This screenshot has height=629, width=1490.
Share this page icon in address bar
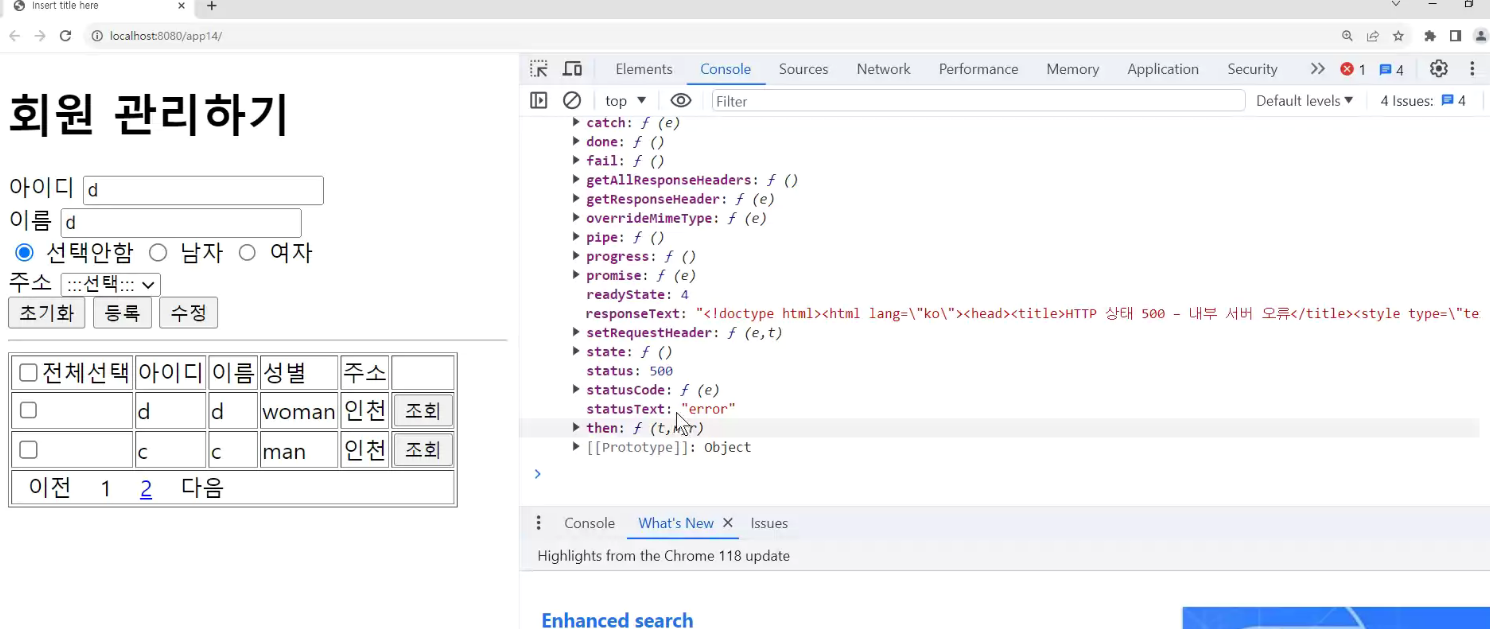1373,36
